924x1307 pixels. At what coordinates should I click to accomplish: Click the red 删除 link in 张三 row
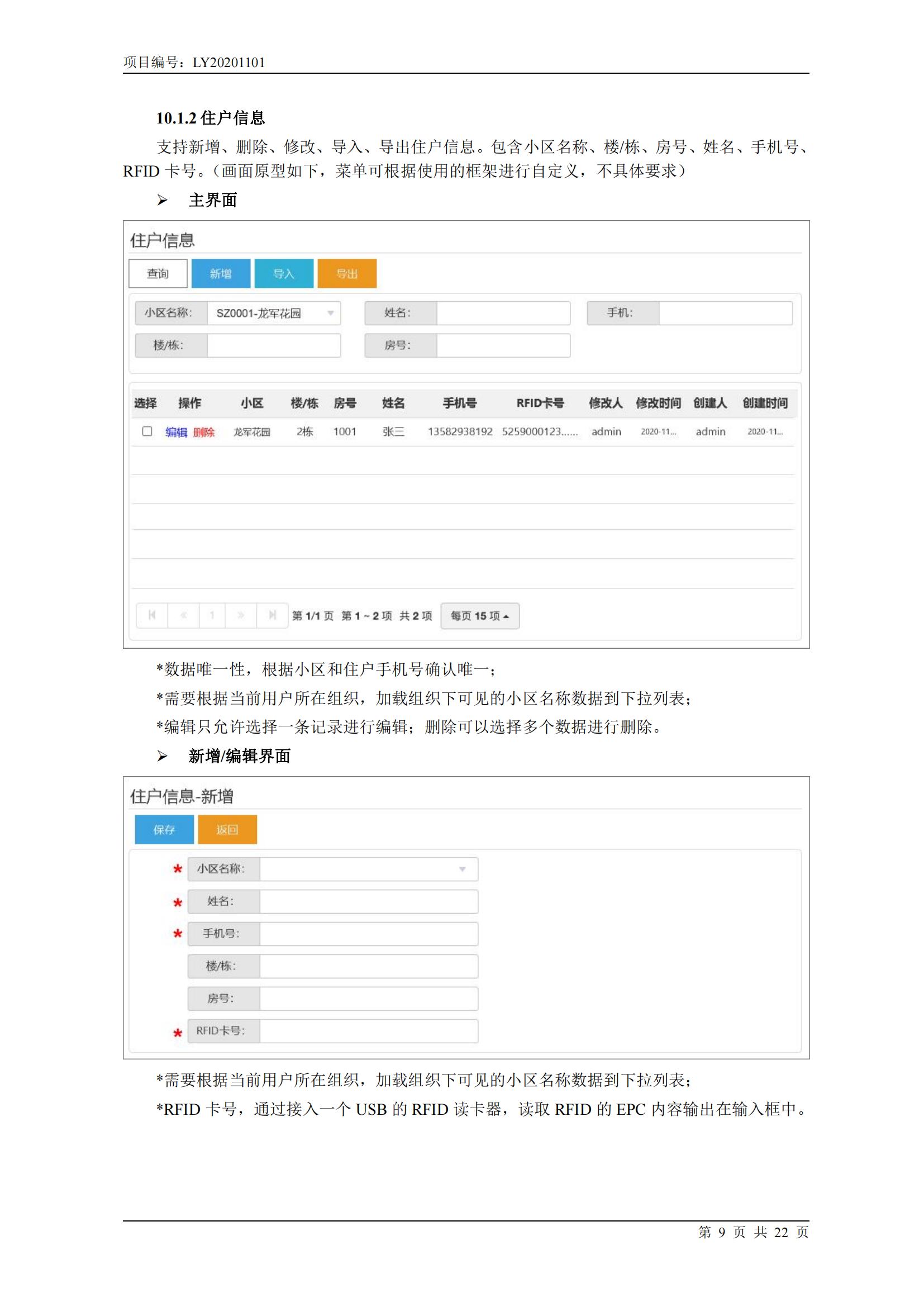(x=204, y=432)
